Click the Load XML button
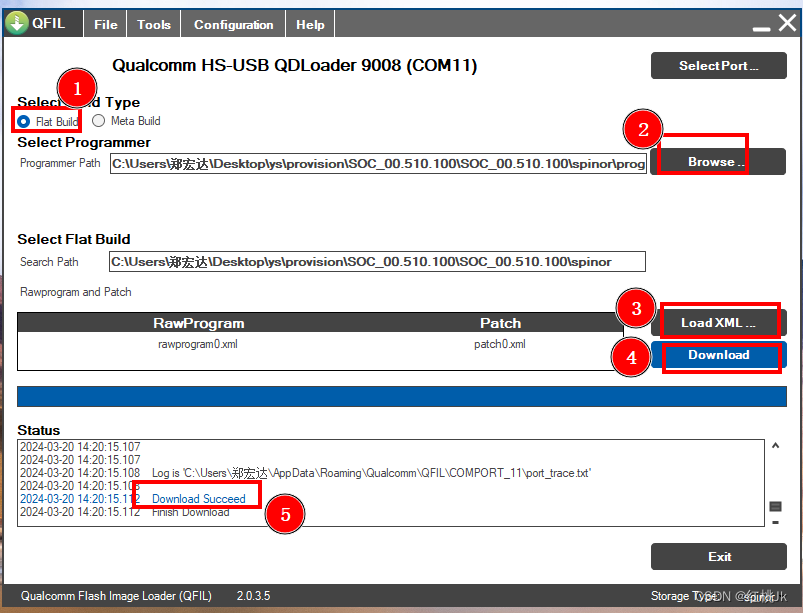 719,323
